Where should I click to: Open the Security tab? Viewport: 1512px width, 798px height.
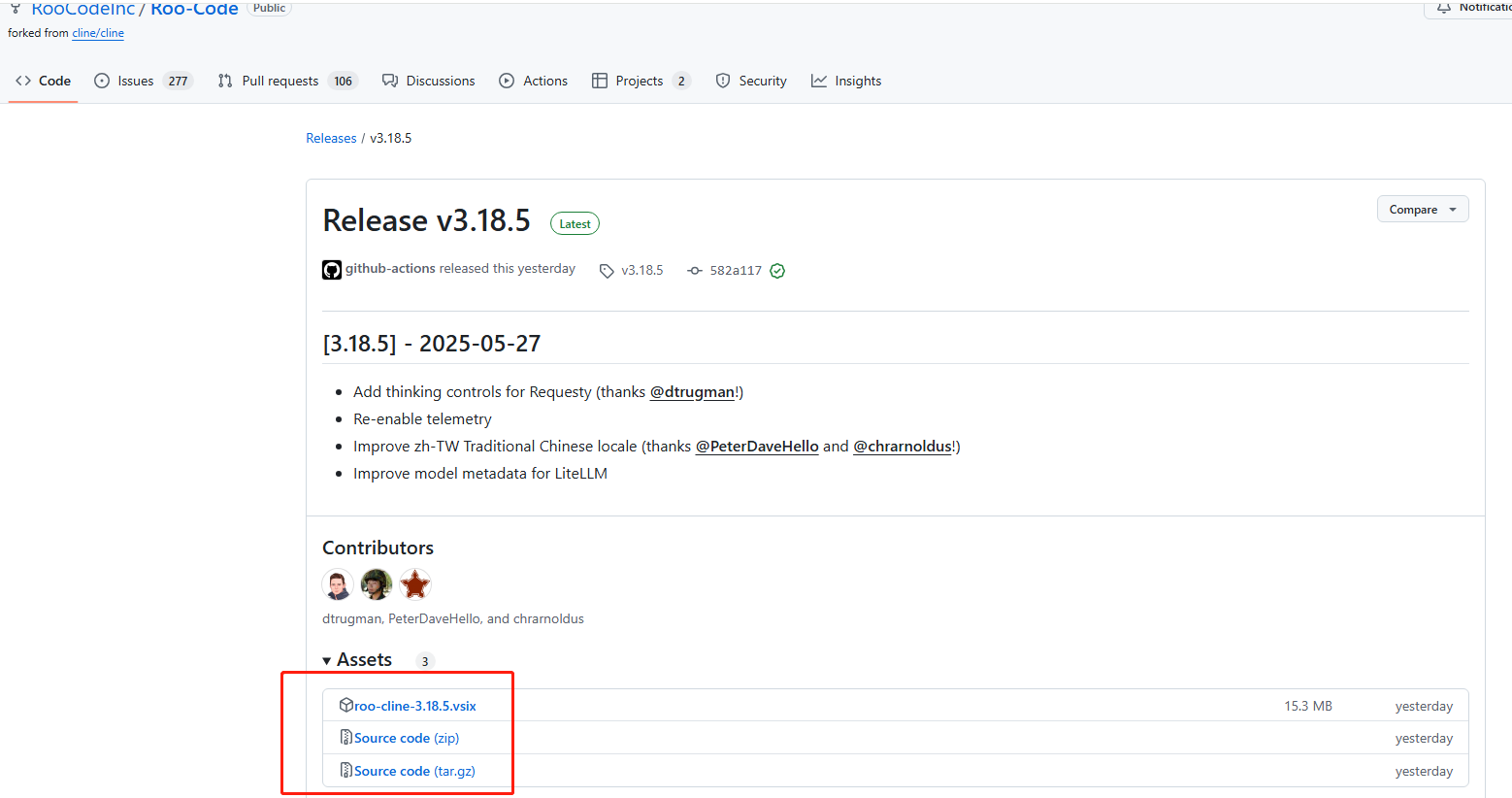pos(751,81)
